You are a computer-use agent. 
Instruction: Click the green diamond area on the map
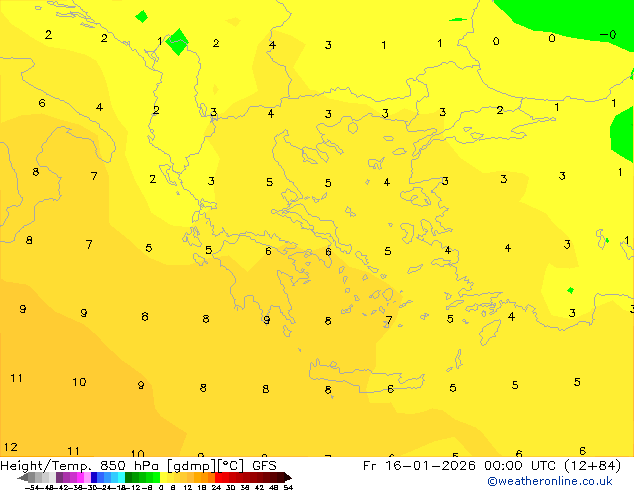click(178, 42)
